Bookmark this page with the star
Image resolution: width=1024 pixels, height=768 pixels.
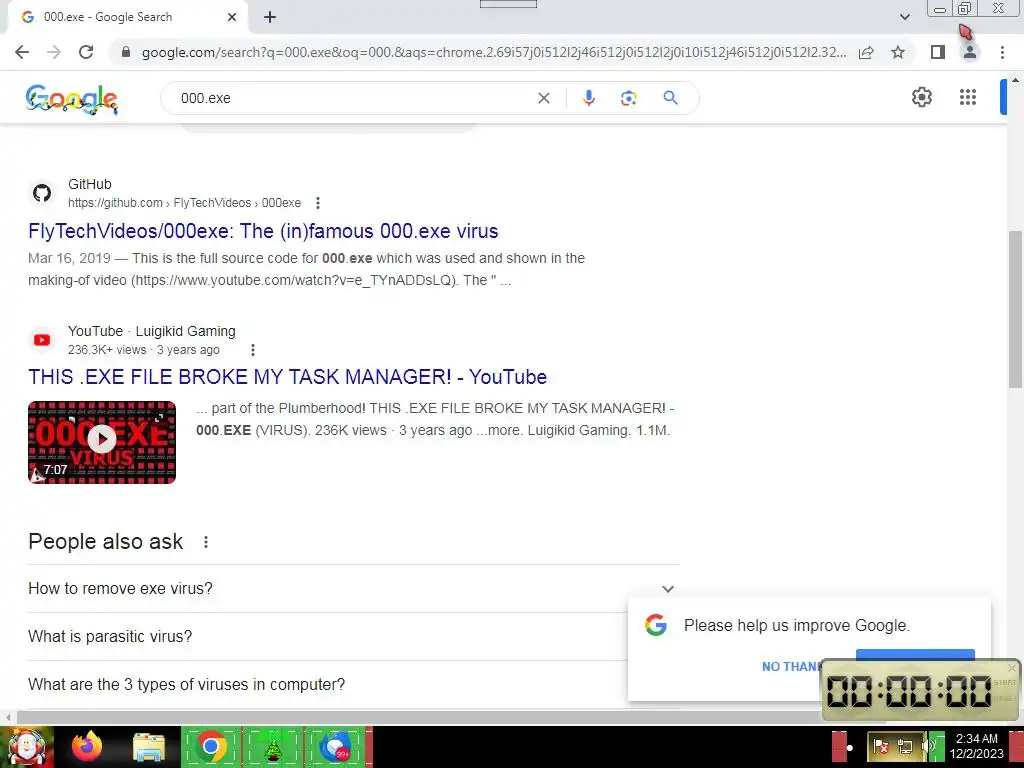[x=898, y=52]
